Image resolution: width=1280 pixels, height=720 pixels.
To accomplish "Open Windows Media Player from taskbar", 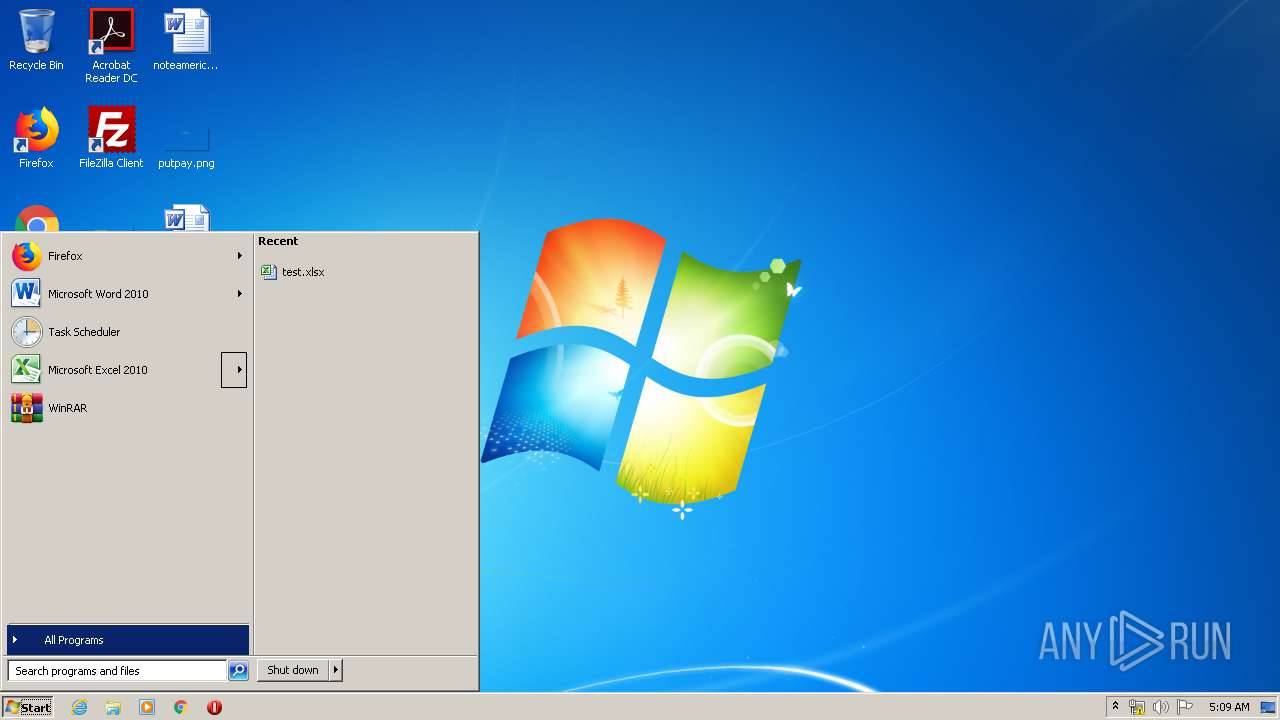I will pos(147,707).
